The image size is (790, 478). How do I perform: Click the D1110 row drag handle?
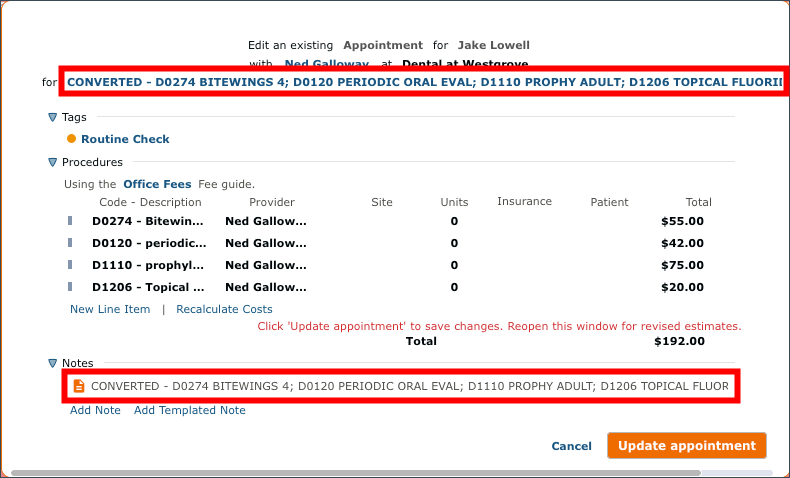click(70, 264)
